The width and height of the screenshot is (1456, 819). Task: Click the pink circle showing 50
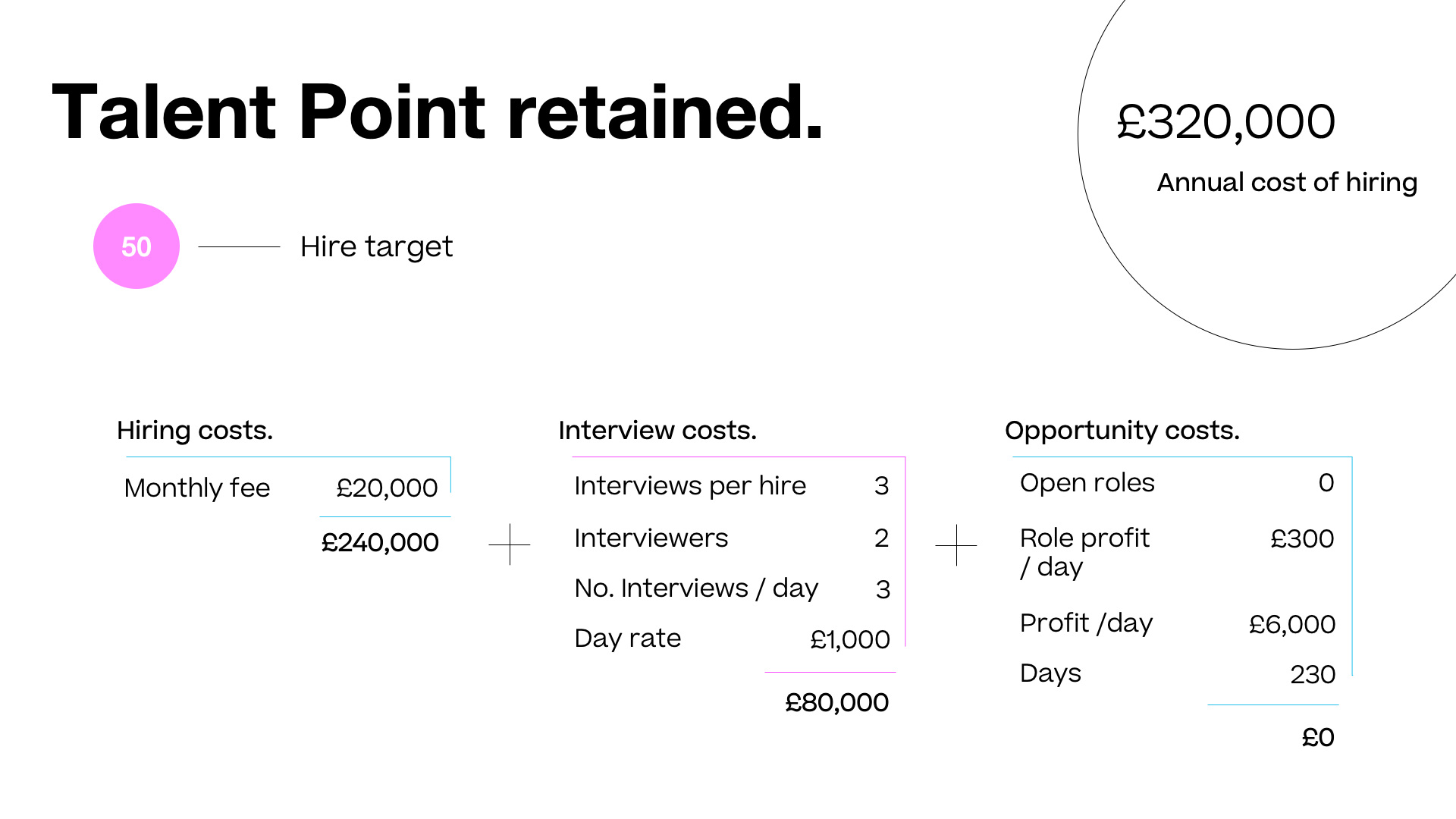[136, 246]
